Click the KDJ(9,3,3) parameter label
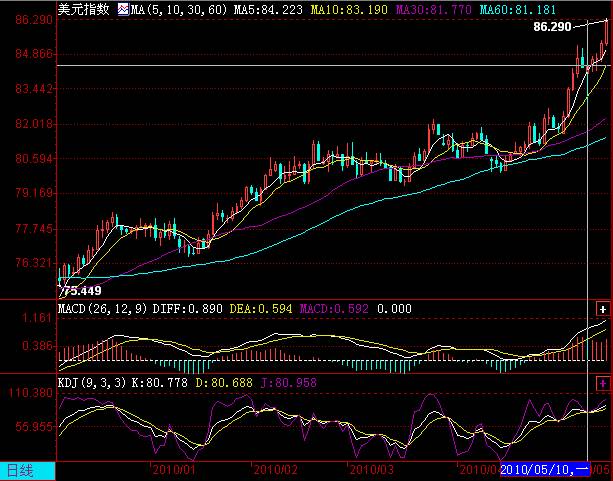Viewport: 613px width, 481px height. (x=92, y=382)
